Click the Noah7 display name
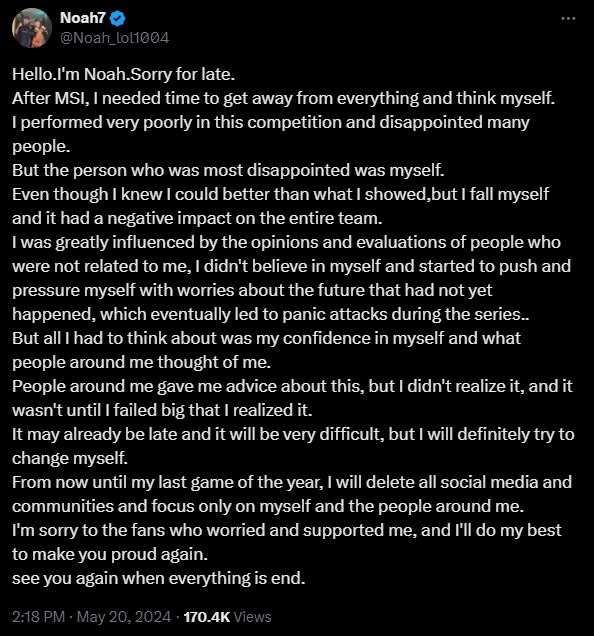 pos(83,18)
